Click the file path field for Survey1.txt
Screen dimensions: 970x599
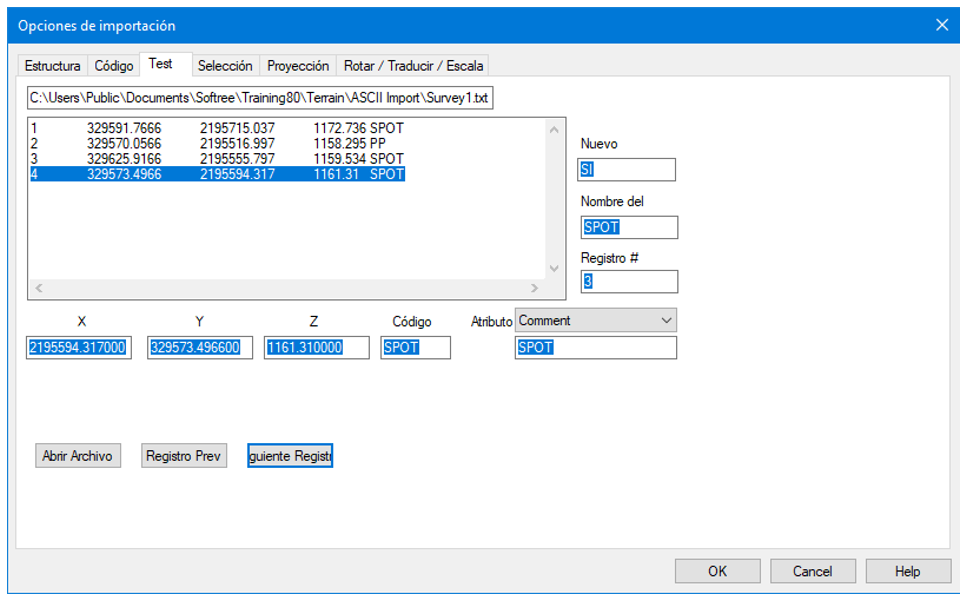[260, 98]
